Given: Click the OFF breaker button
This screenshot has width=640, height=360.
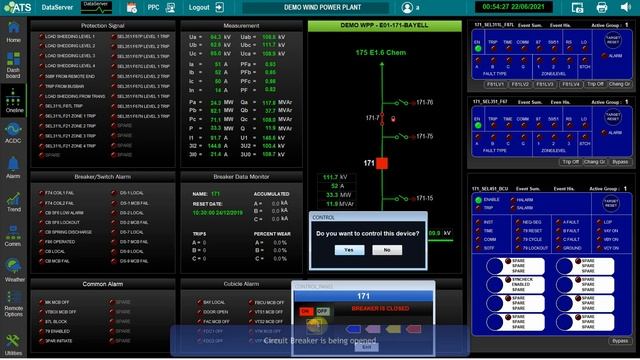Looking at the screenshot, I should coord(322,311).
